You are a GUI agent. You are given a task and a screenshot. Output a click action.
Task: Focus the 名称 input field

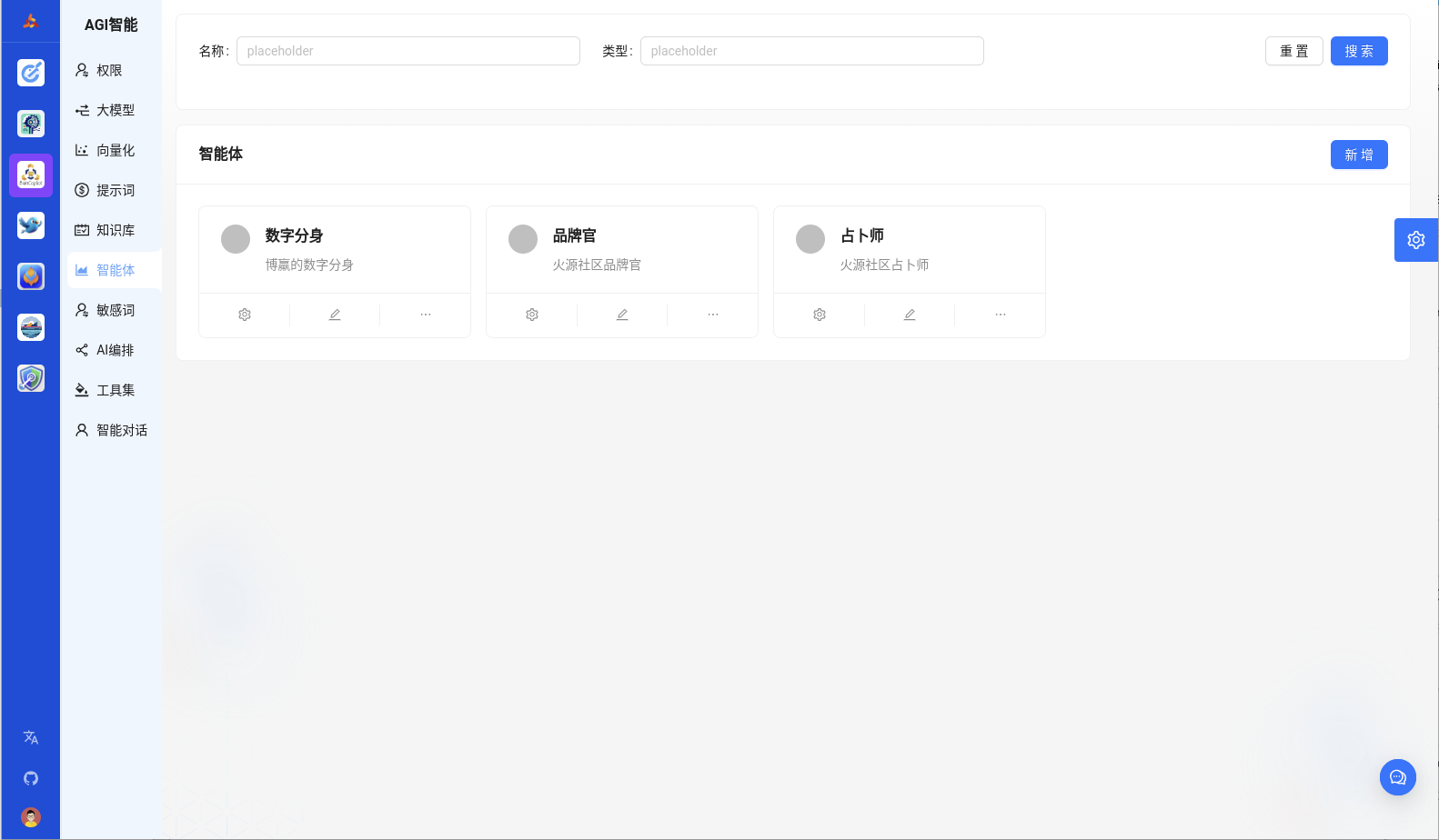pyautogui.click(x=408, y=51)
